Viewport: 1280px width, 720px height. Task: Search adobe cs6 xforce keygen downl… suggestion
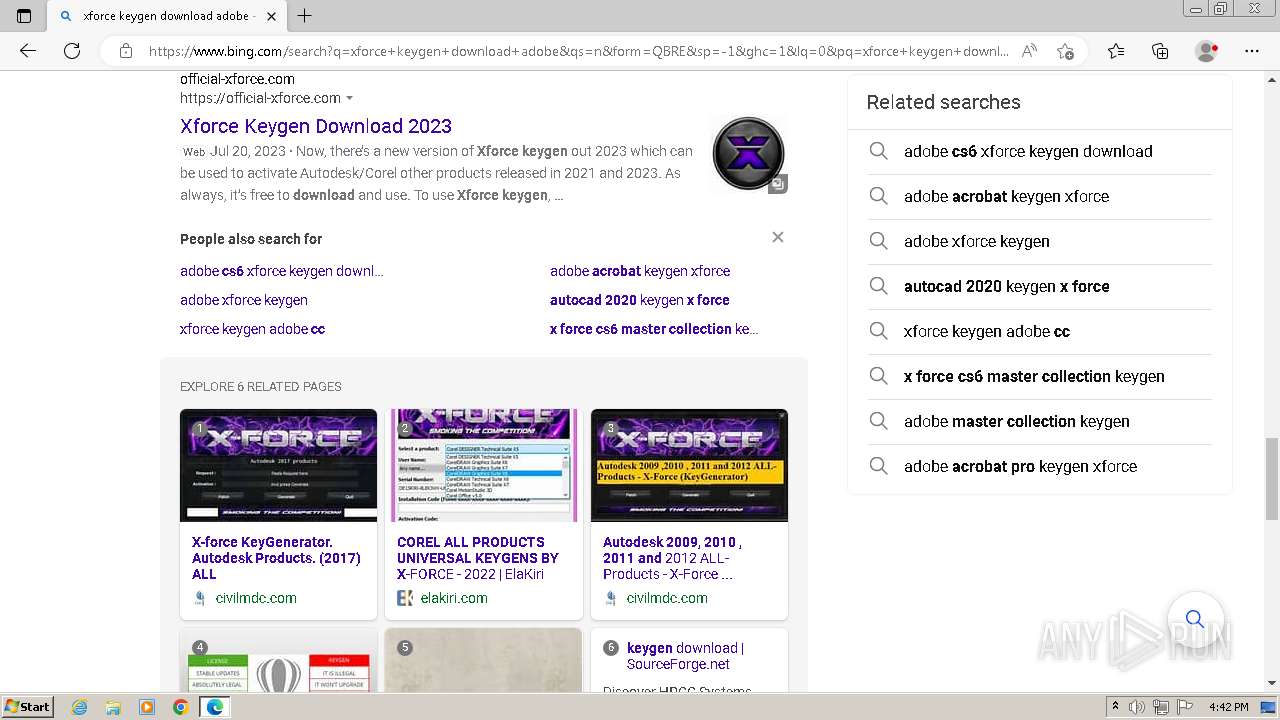coord(282,271)
